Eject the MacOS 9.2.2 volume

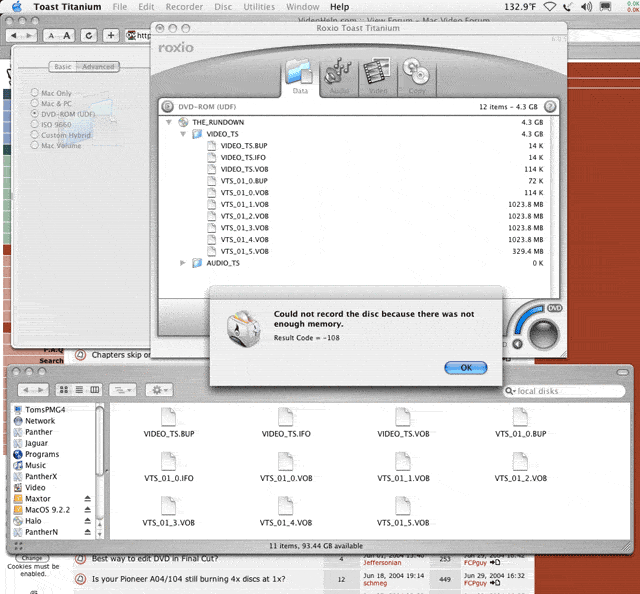87,509
